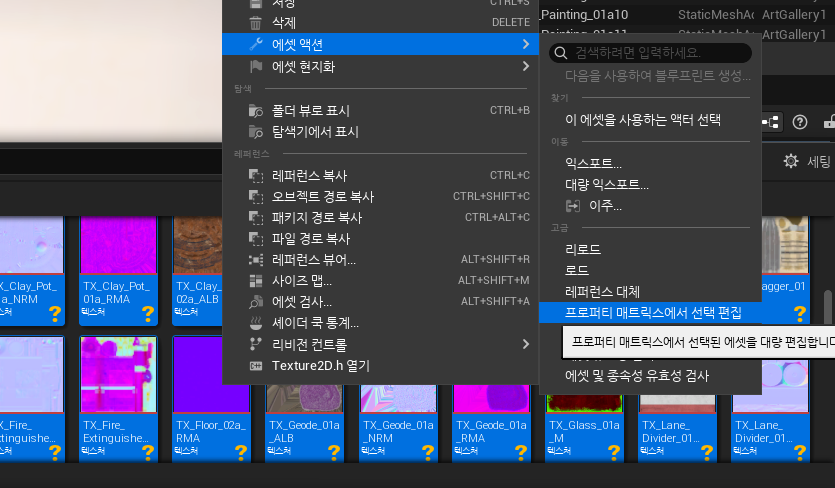Image resolution: width=835 pixels, height=488 pixels.
Task: Click the question badge on TX_Geode_01a_ALB
Action: [x=334, y=452]
